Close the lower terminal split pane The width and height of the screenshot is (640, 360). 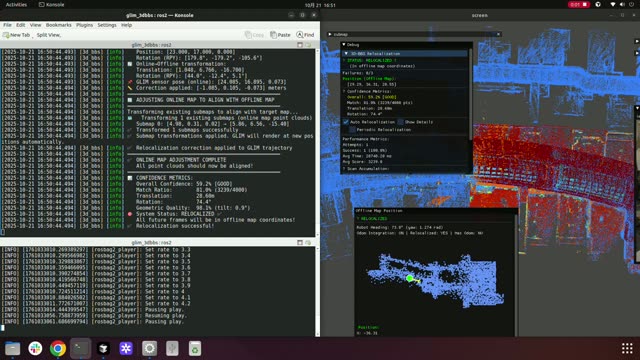point(308,242)
